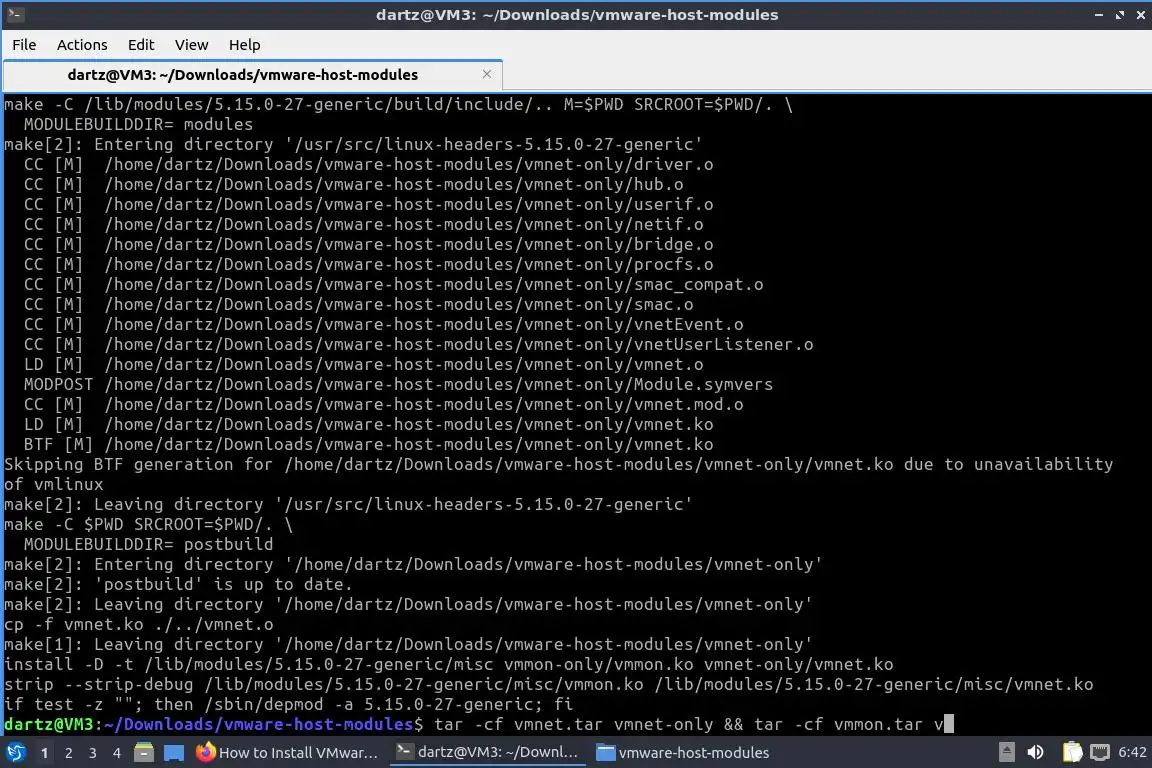
Task: Select the dartz@VM3 terminal taskbar entry
Action: point(487,753)
